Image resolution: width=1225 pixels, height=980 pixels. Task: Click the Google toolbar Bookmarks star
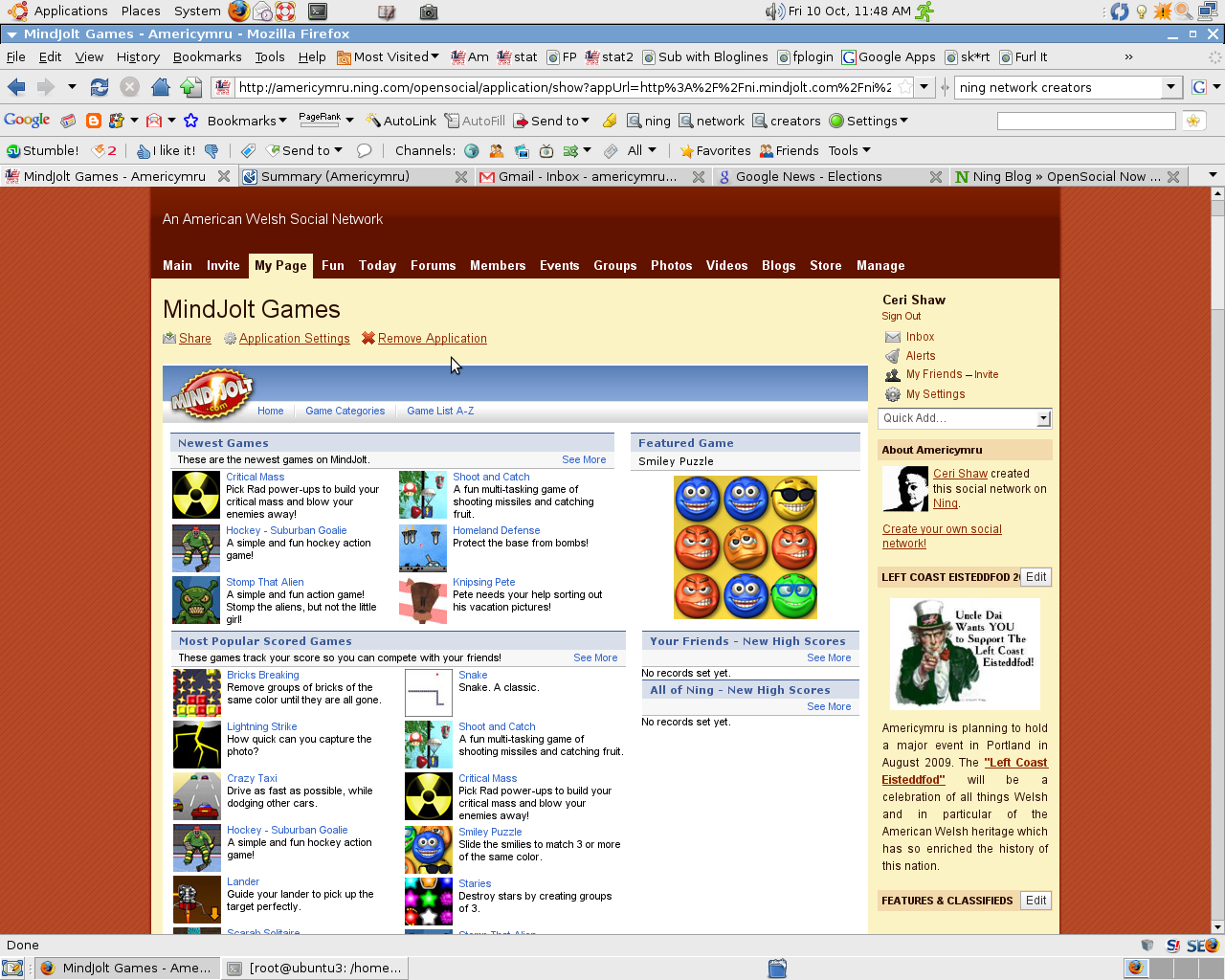click(x=190, y=121)
